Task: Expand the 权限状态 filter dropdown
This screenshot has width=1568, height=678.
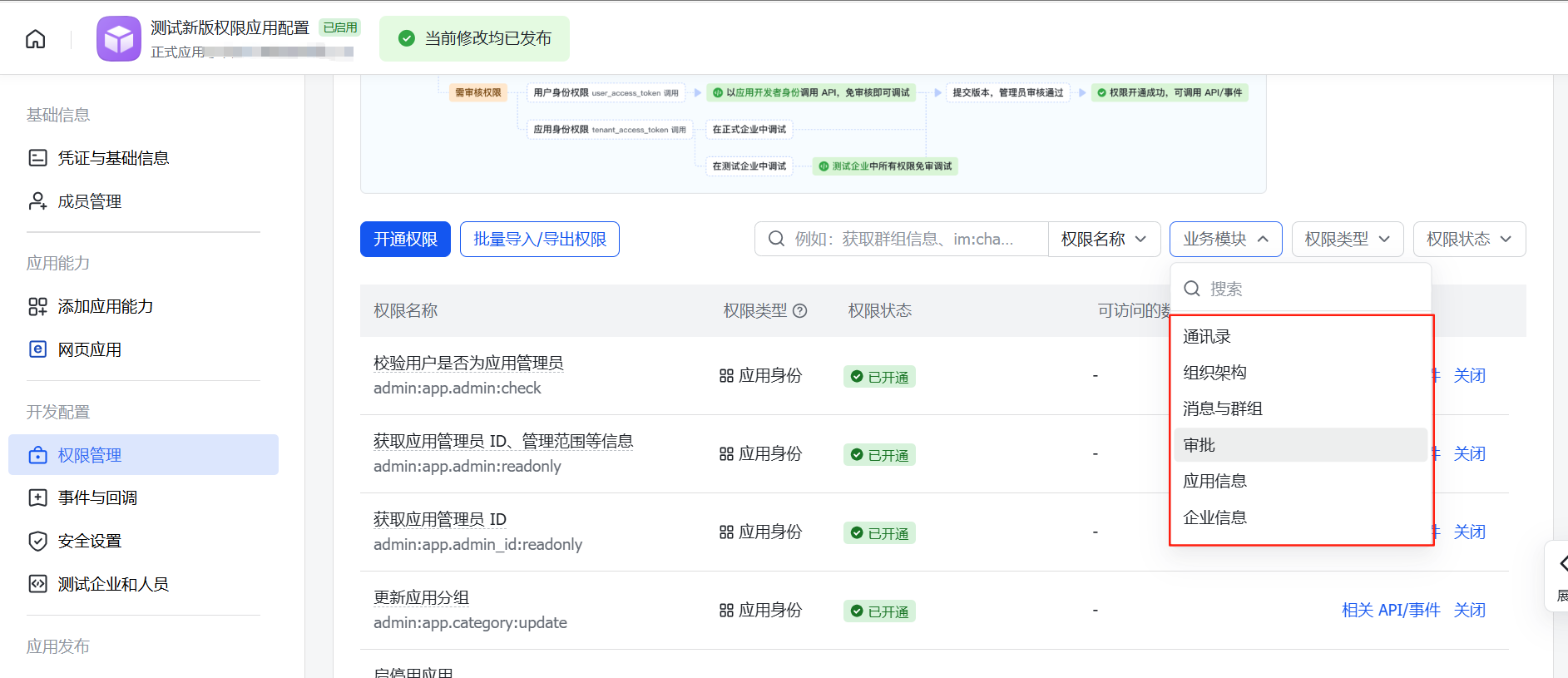Action: tap(1469, 240)
